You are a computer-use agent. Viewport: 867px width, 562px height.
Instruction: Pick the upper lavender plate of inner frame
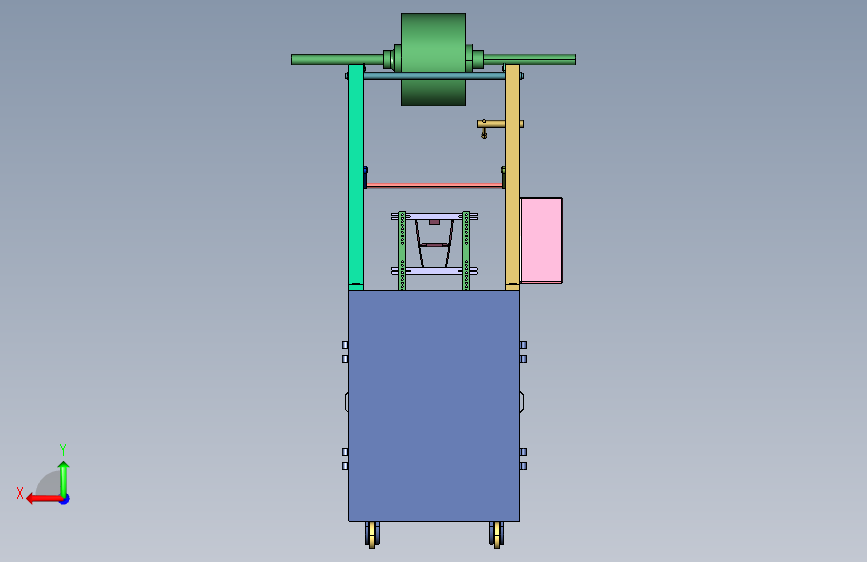pyautogui.click(x=434, y=216)
